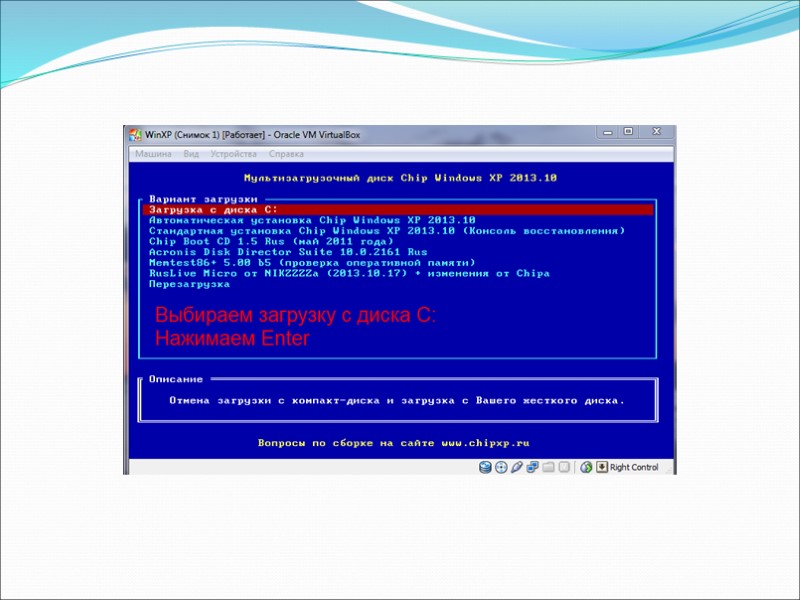Click the optical disc status icon
This screenshot has width=800, height=600.
(502, 467)
